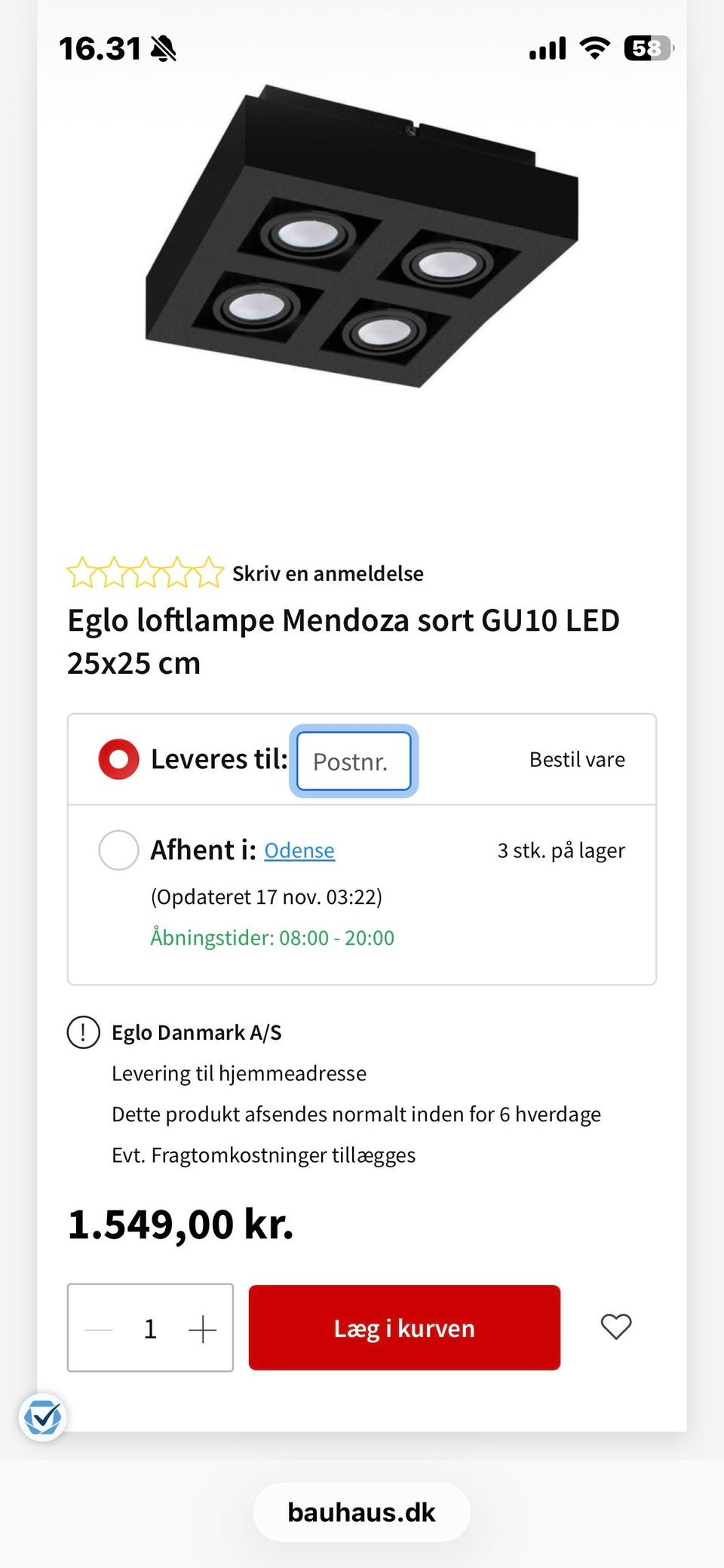Screen dimensions: 724x1568
Task: Add item to wishlist with heart icon
Action: [x=615, y=1327]
